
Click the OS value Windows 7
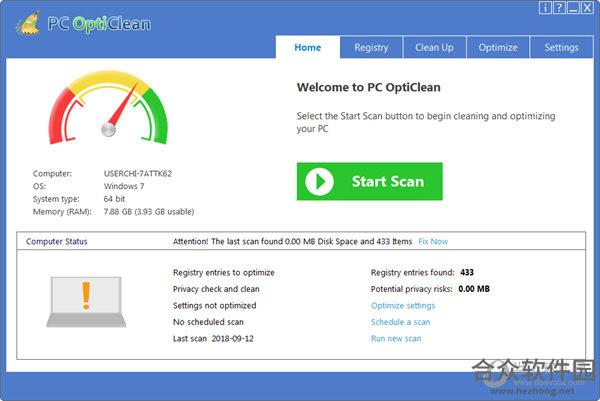[124, 186]
